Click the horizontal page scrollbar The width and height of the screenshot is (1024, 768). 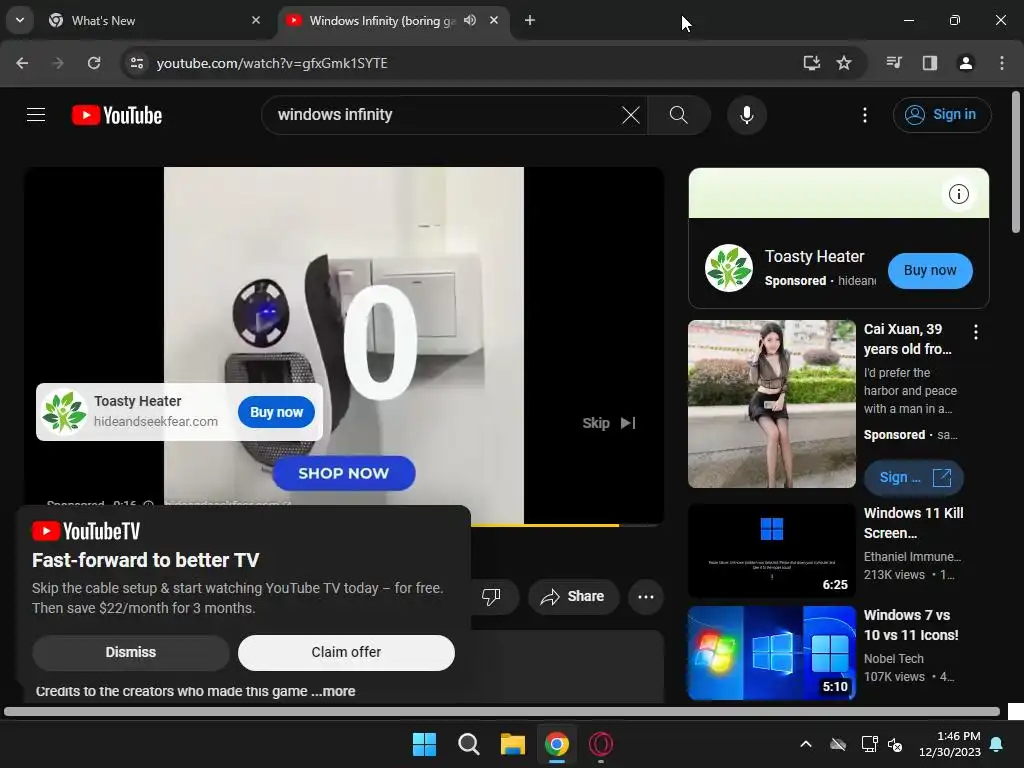502,711
